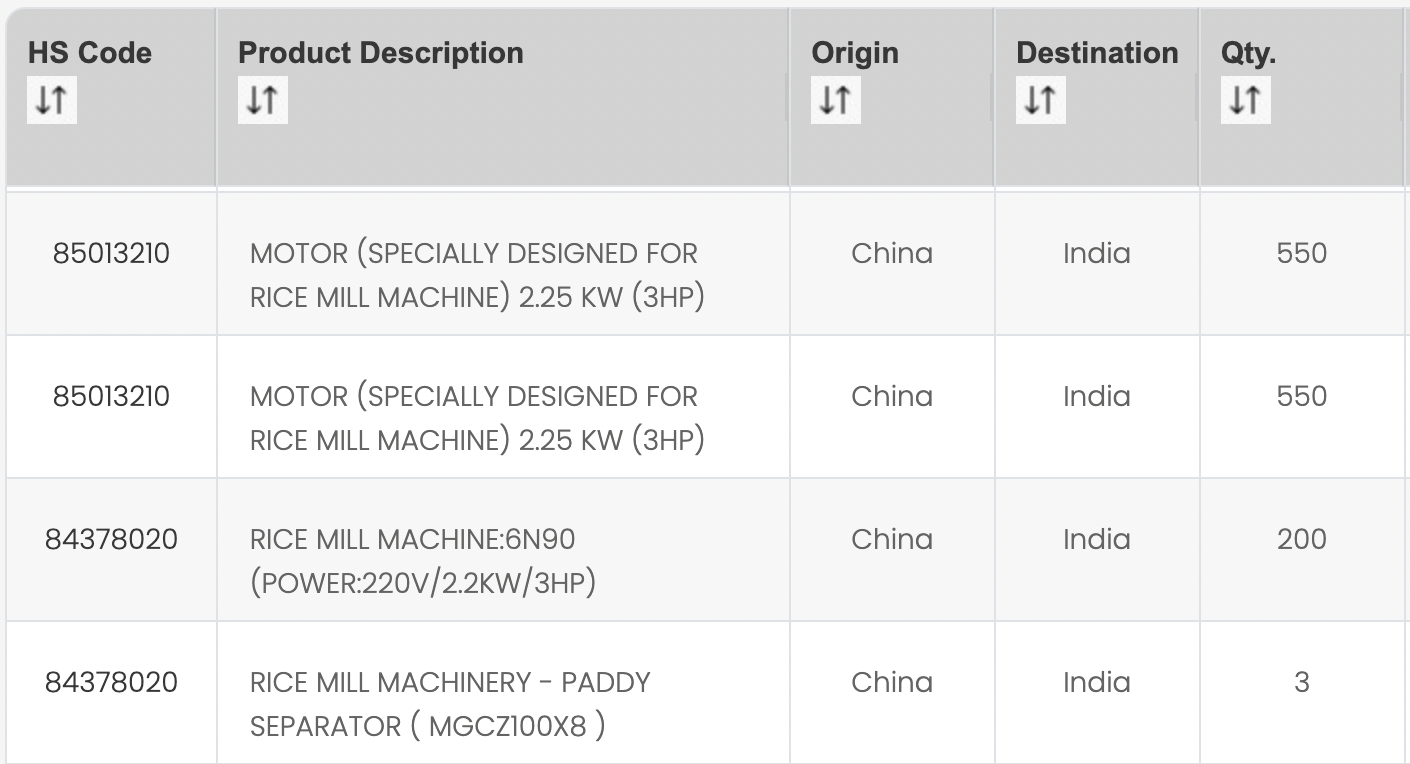Click quantity 3 in paddy separator row

pyautogui.click(x=1301, y=682)
